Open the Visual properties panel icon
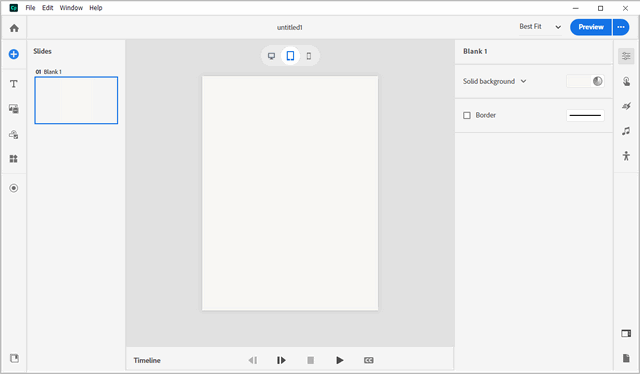 pyautogui.click(x=626, y=56)
